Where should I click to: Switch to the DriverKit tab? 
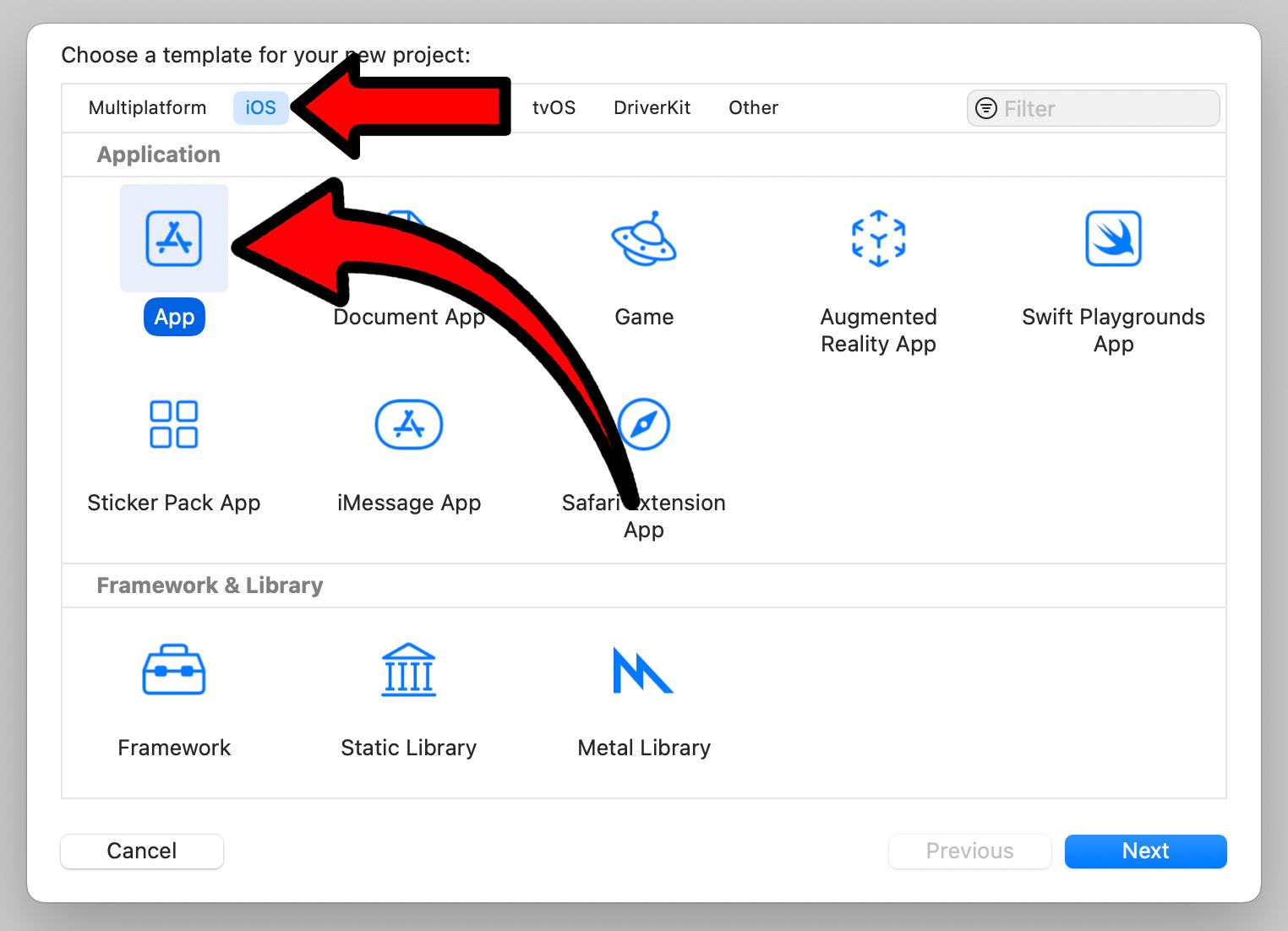pos(652,108)
